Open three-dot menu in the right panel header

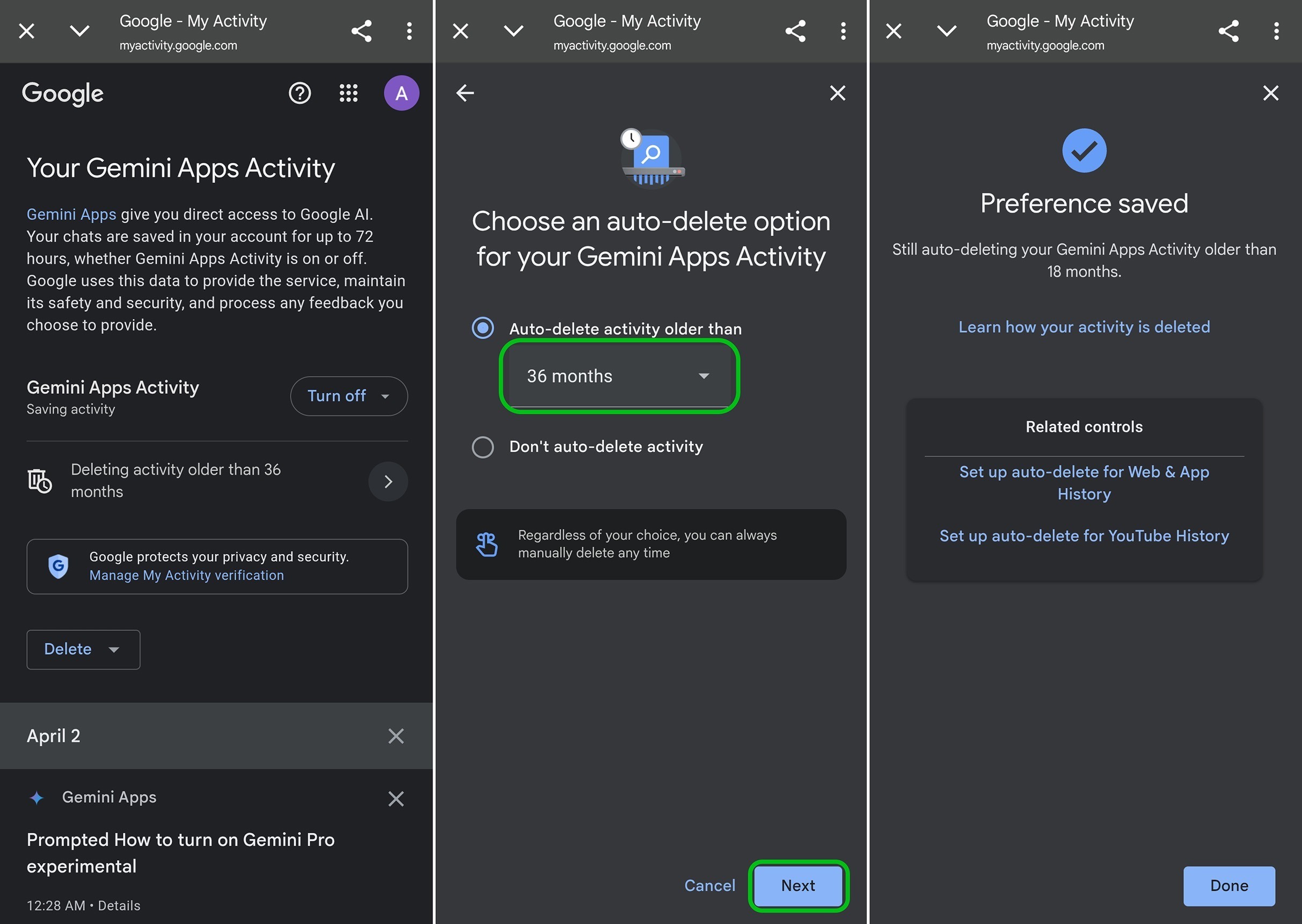coord(1276,31)
